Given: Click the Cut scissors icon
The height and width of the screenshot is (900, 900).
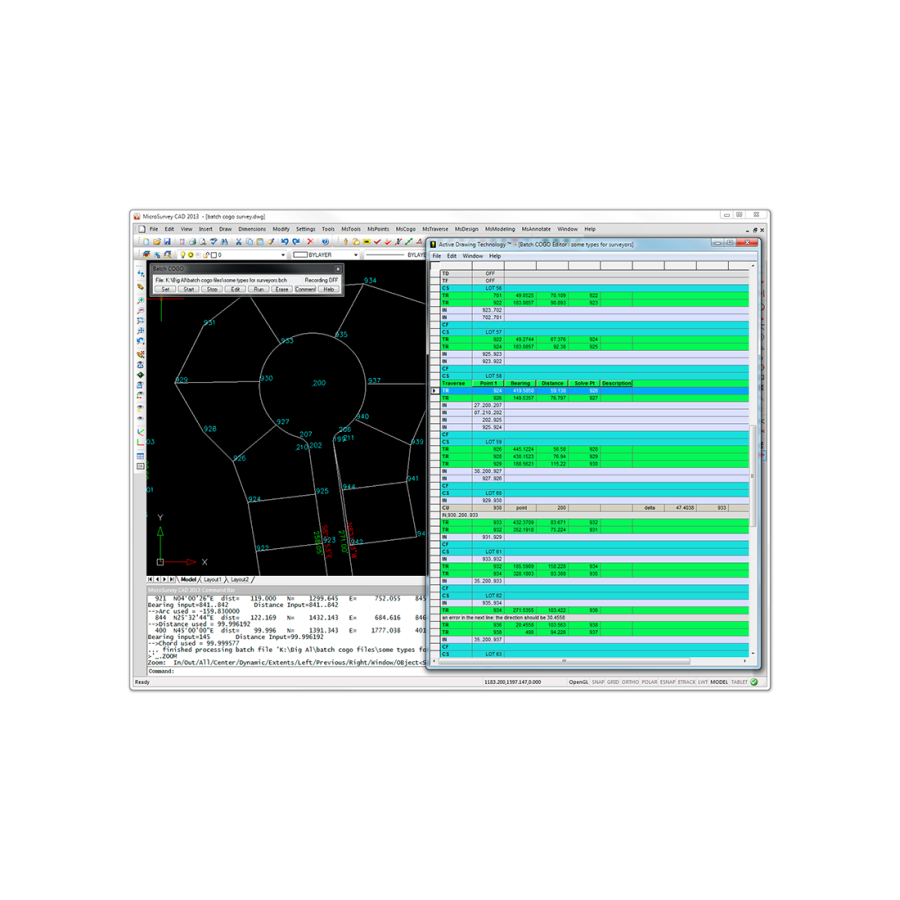Looking at the screenshot, I should click(239, 242).
